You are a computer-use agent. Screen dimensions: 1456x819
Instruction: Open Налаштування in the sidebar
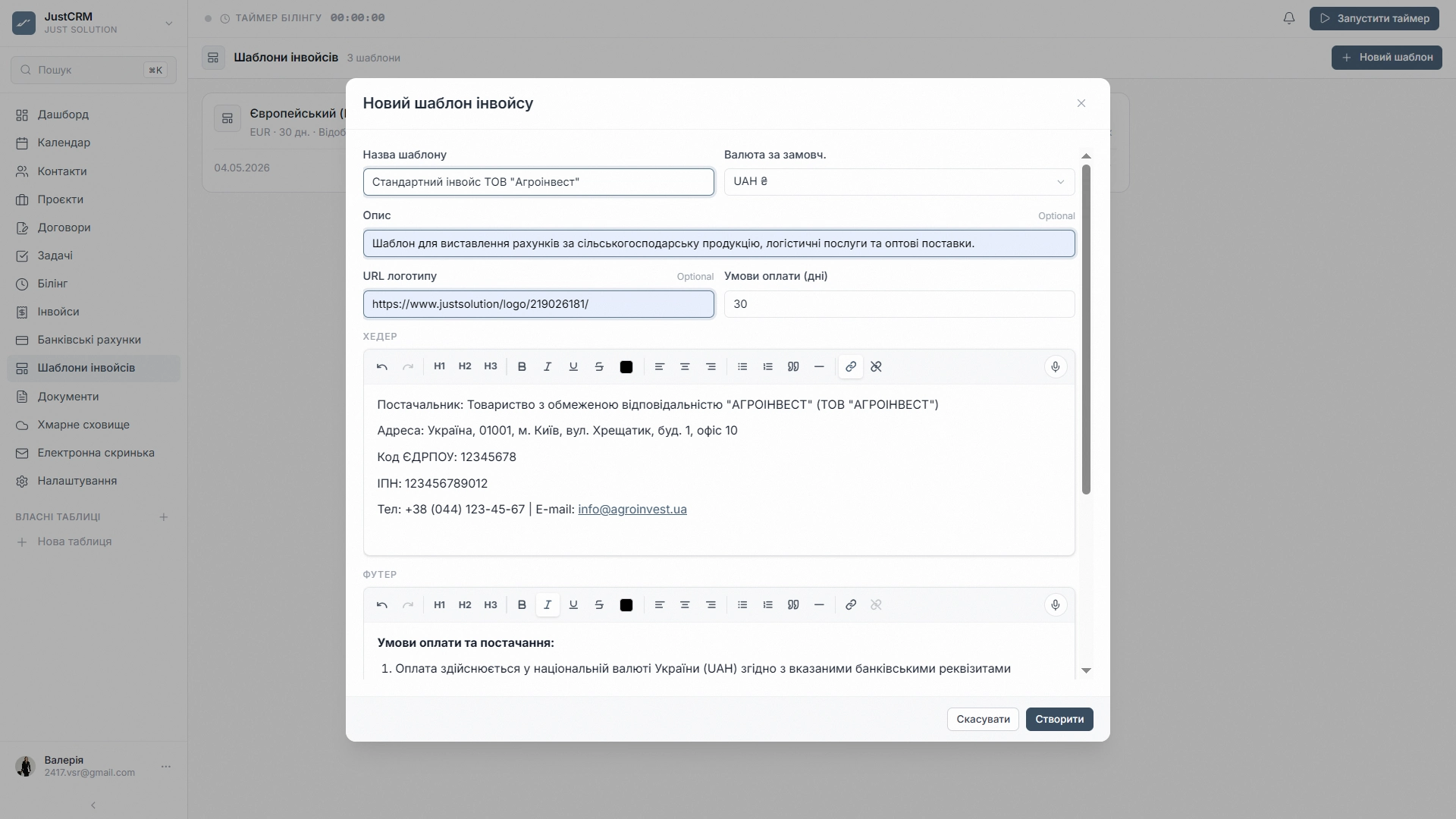click(x=94, y=482)
